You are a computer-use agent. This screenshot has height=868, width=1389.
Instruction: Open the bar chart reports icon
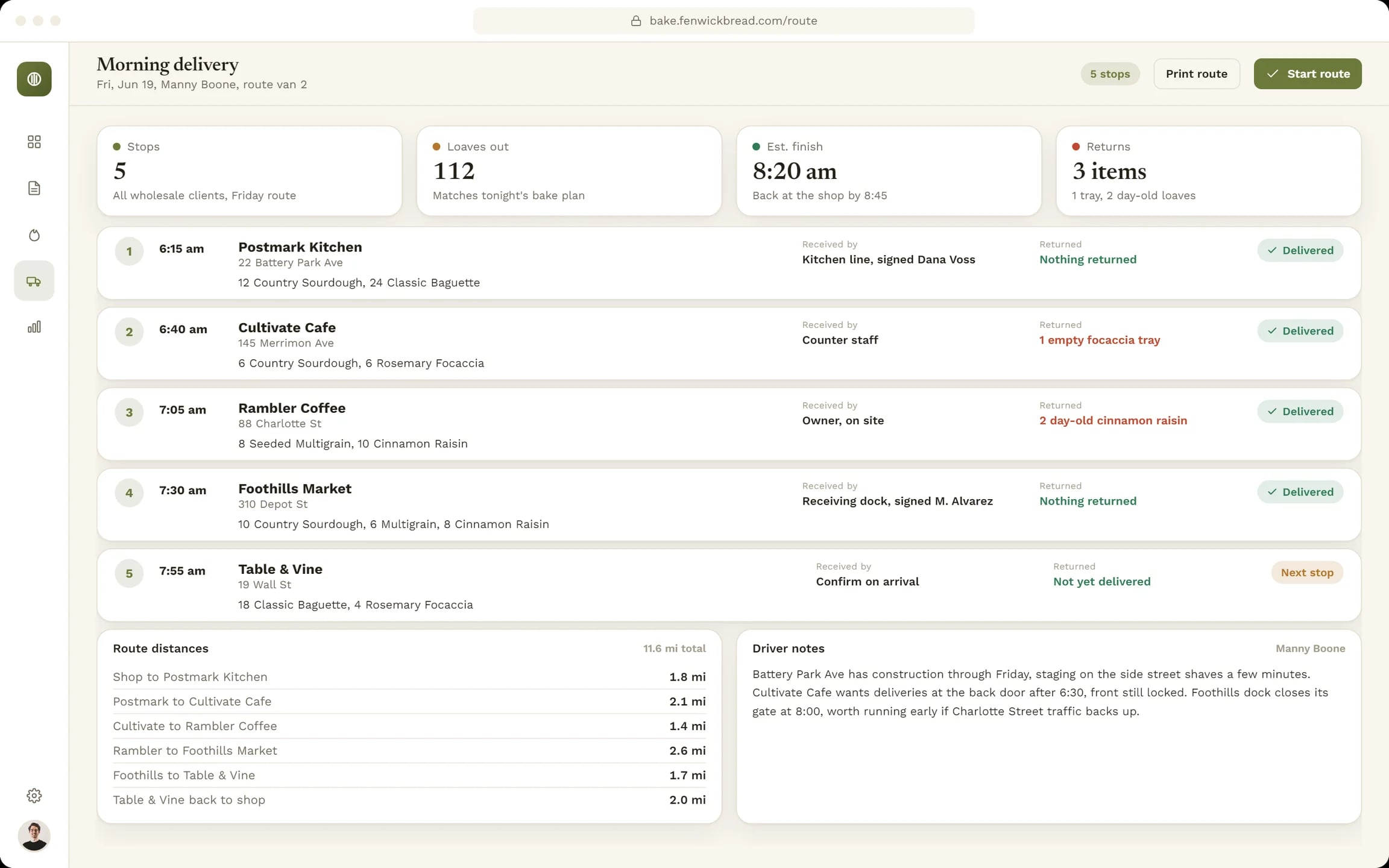[x=34, y=327]
